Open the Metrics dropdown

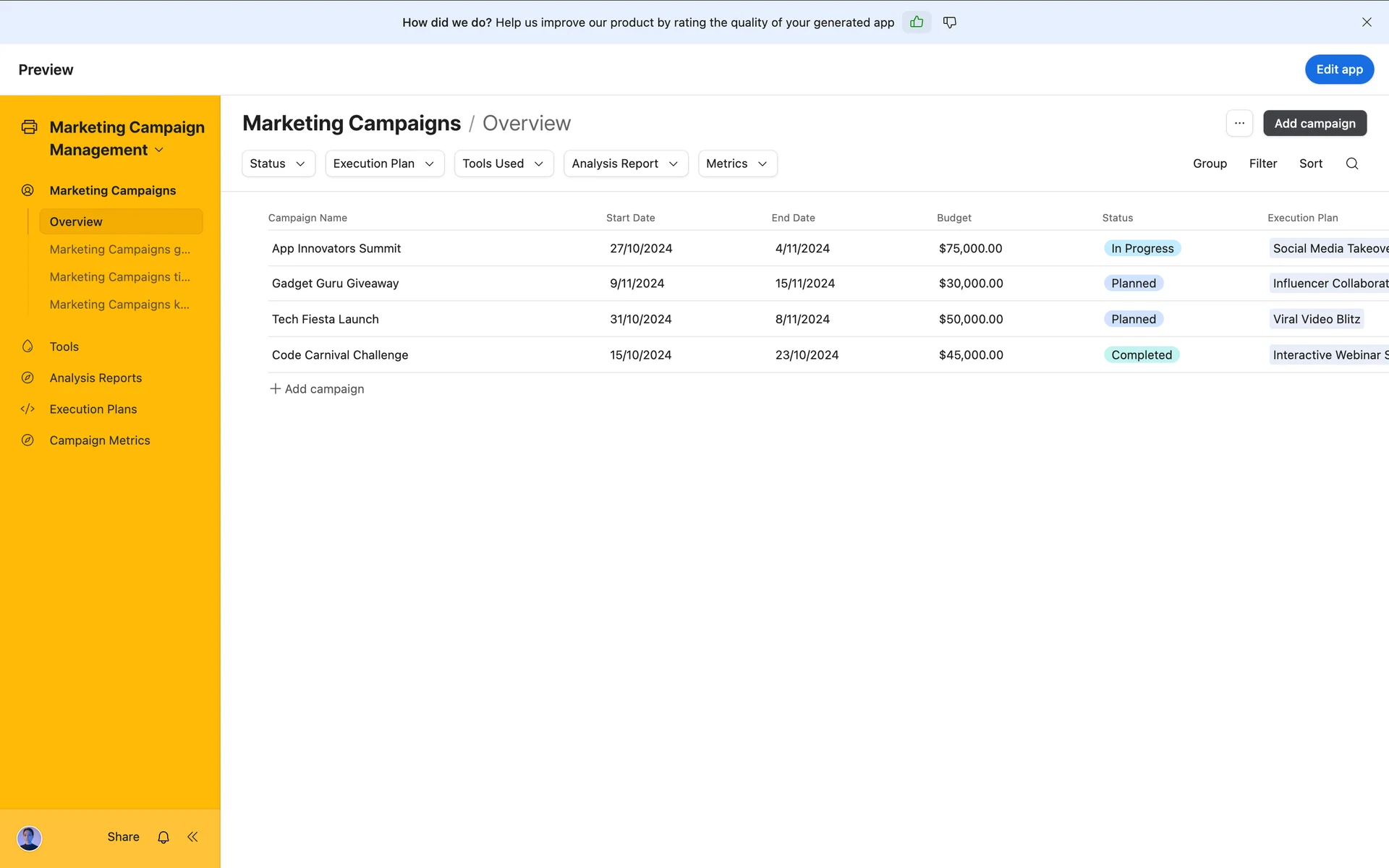pyautogui.click(x=736, y=163)
